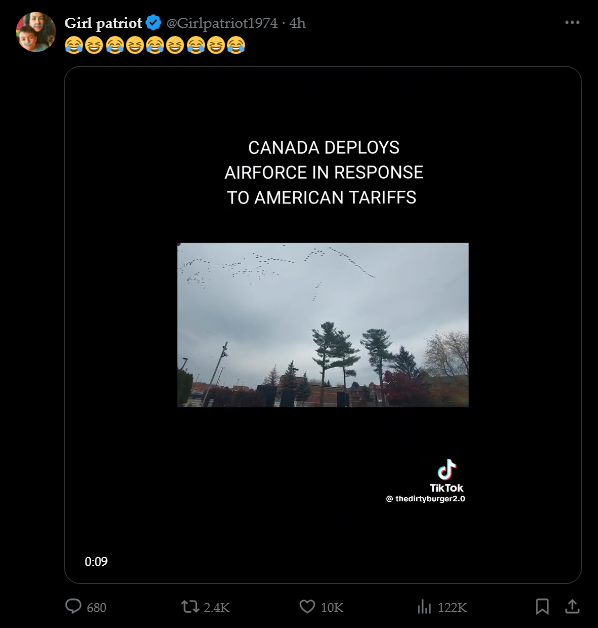Bookmark this post
Viewport: 598px width, 628px height.
tap(542, 606)
